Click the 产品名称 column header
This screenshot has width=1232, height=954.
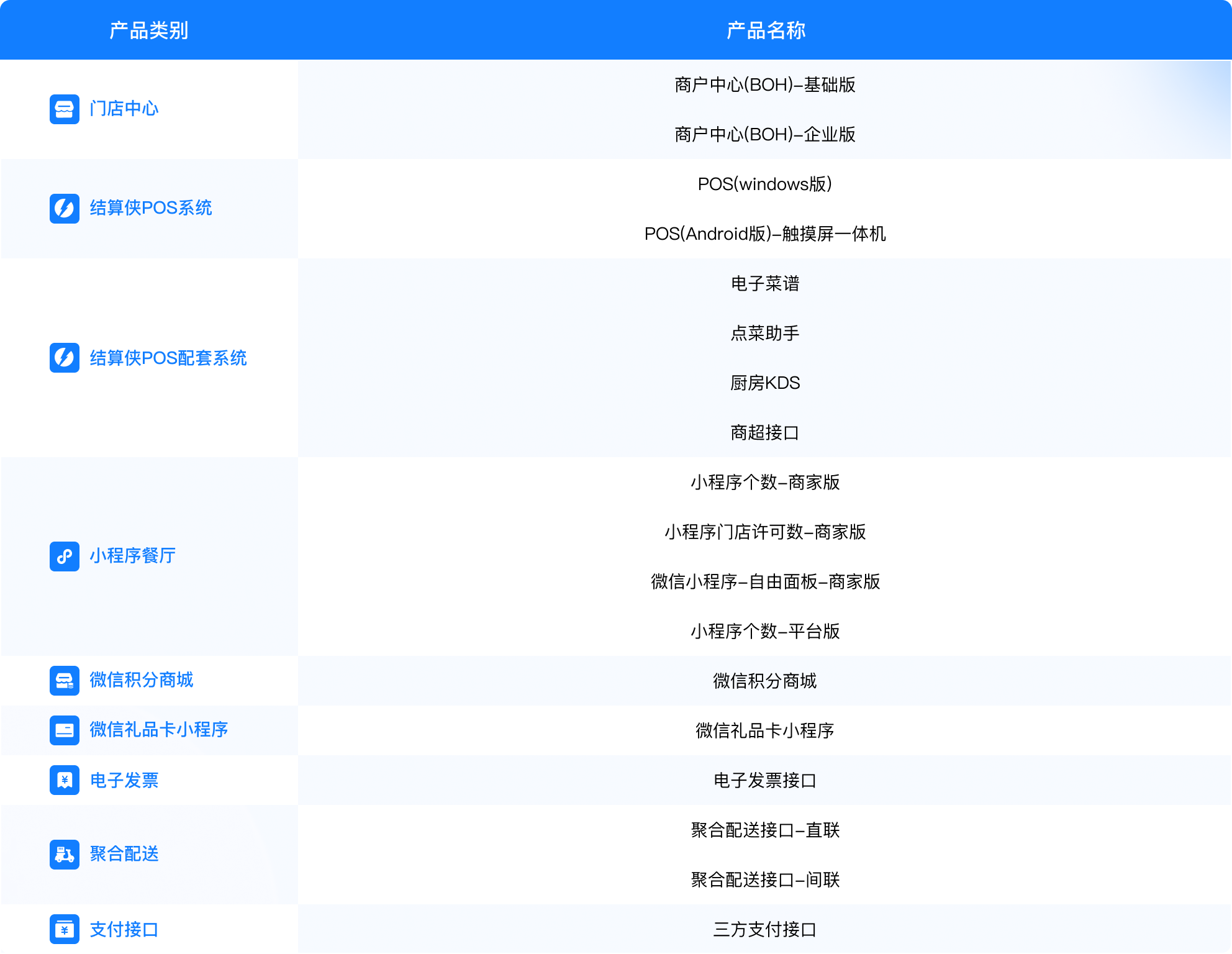coord(766,30)
